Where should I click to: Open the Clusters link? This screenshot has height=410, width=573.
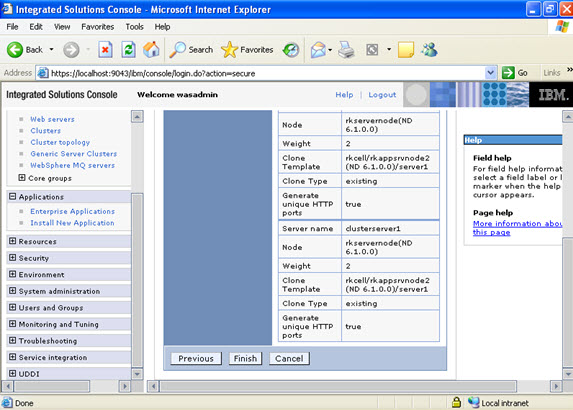coord(46,130)
